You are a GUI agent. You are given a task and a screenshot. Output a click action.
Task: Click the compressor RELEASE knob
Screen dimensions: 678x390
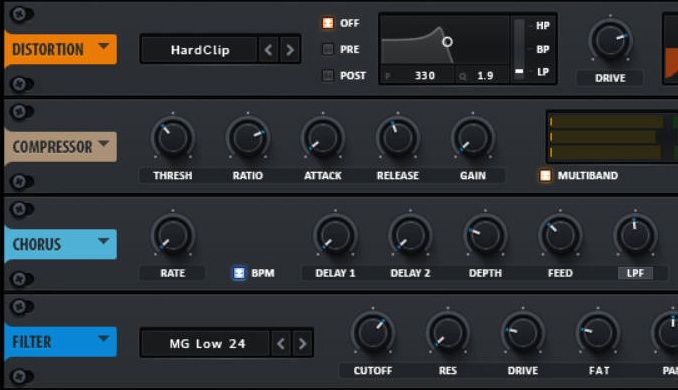pos(398,138)
